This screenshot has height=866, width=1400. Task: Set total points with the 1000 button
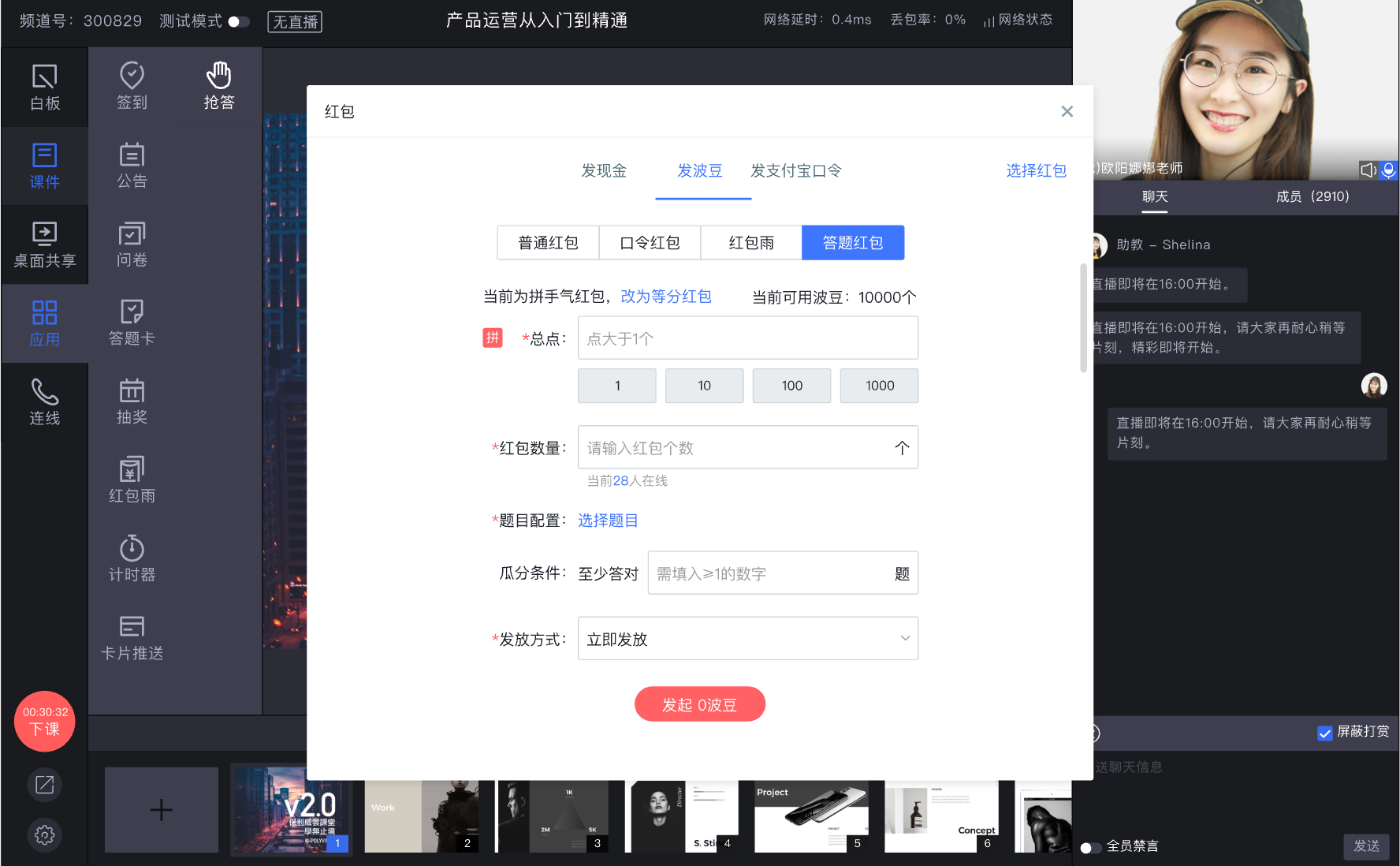coord(880,386)
